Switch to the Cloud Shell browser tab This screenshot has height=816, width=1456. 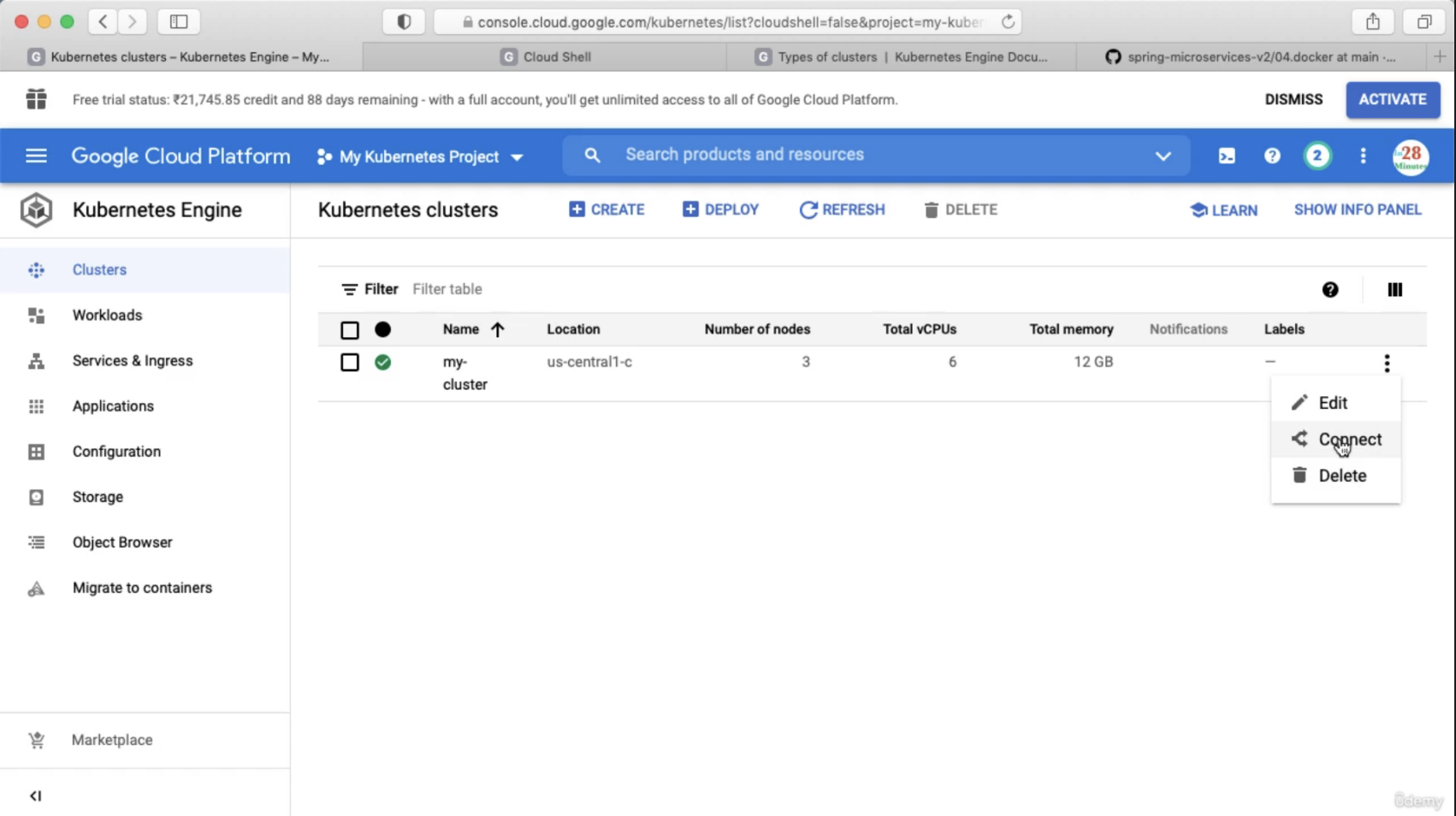point(545,56)
